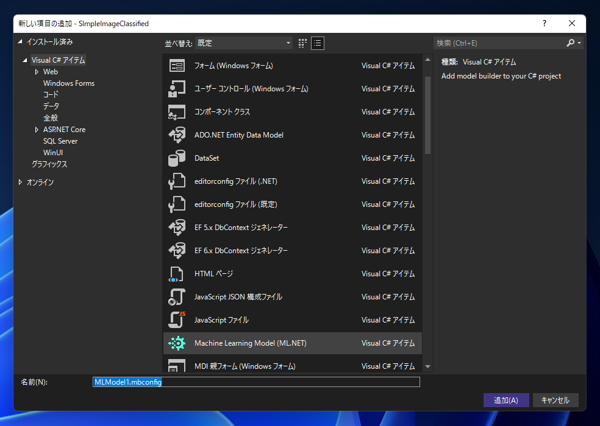The image size is (600, 426).
Task: Select the EF 5.x DbContext generator icon
Action: click(177, 227)
